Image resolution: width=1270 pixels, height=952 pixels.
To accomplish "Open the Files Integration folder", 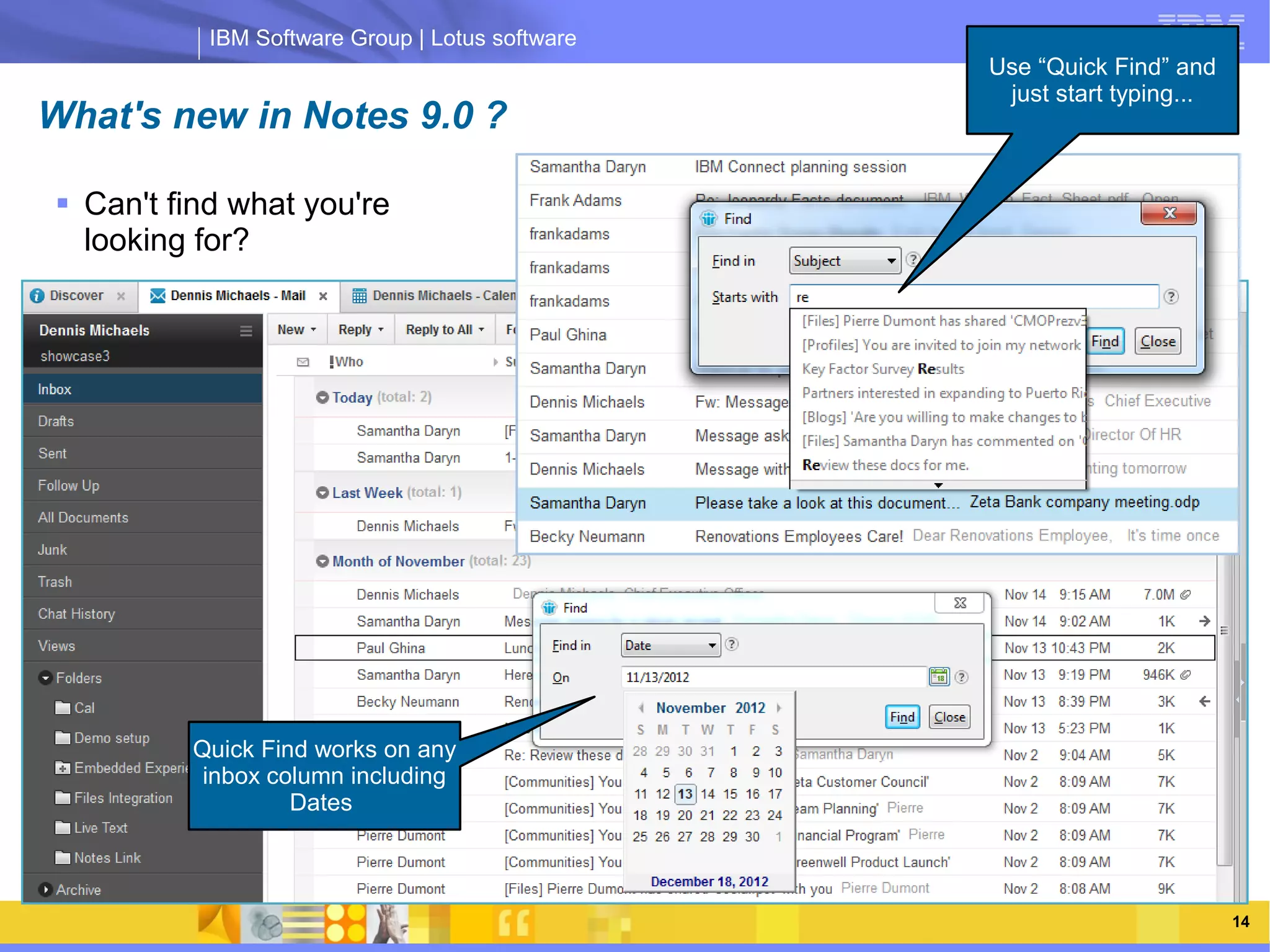I will click(x=114, y=798).
